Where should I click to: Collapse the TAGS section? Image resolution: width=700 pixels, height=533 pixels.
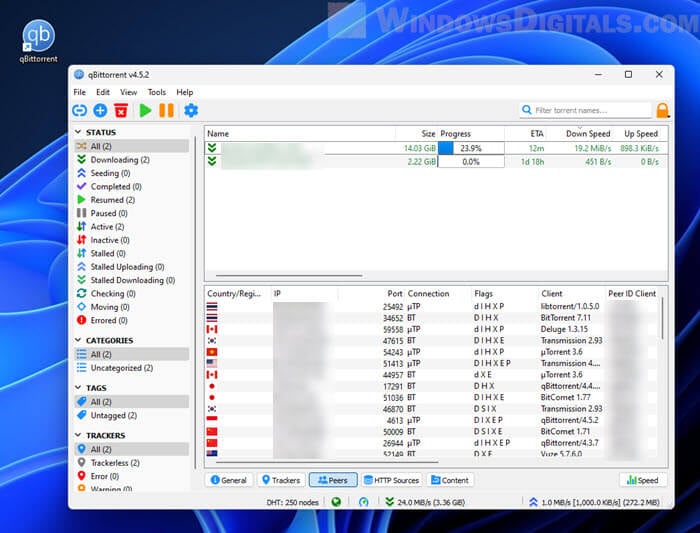coord(78,387)
